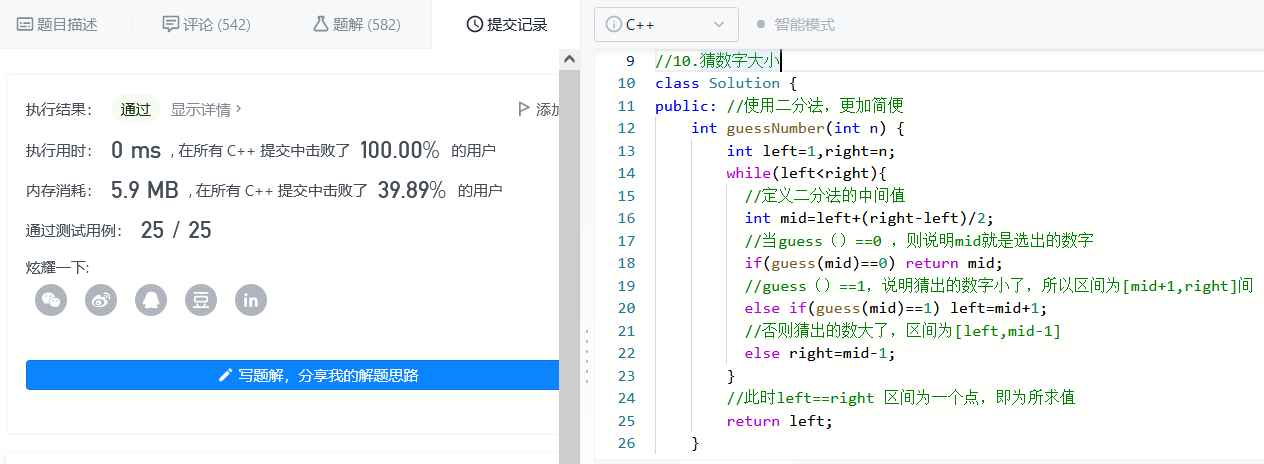This screenshot has width=1264, height=464.
Task: Click comment '//否则猜出的数大了'
Action: 824,331
